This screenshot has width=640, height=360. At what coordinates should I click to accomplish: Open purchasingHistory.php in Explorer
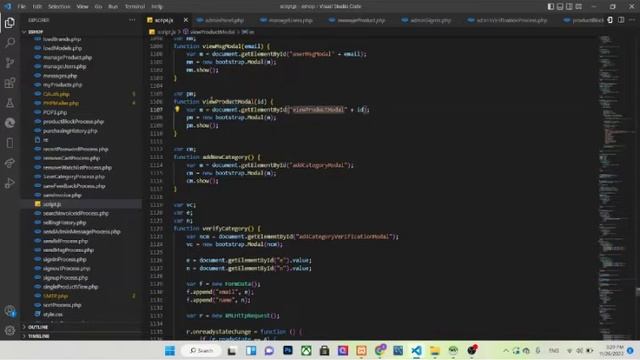point(70,131)
